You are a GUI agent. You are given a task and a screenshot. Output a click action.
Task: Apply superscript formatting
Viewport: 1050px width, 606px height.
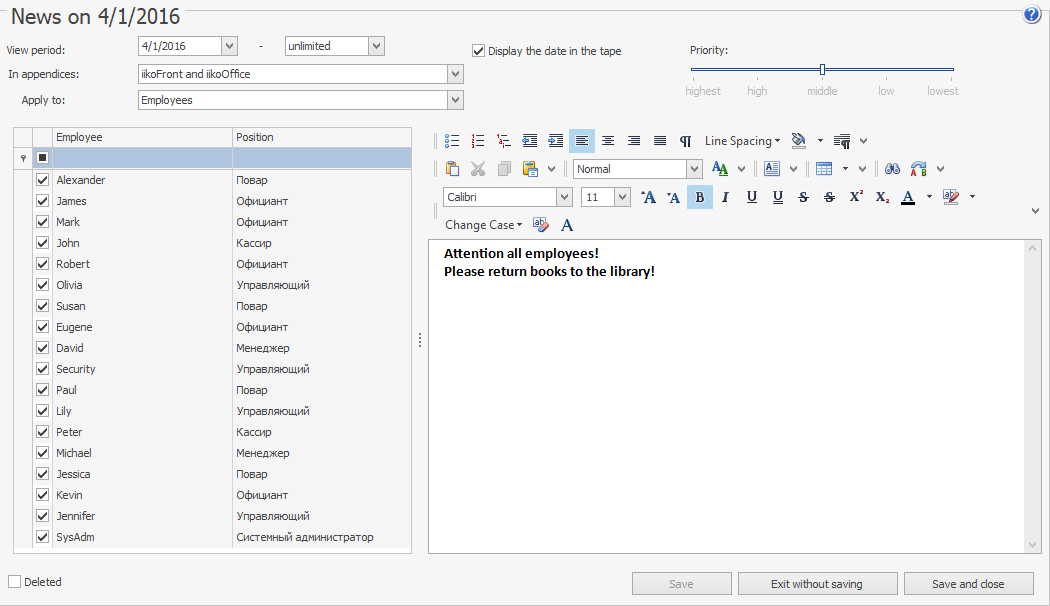click(x=856, y=197)
